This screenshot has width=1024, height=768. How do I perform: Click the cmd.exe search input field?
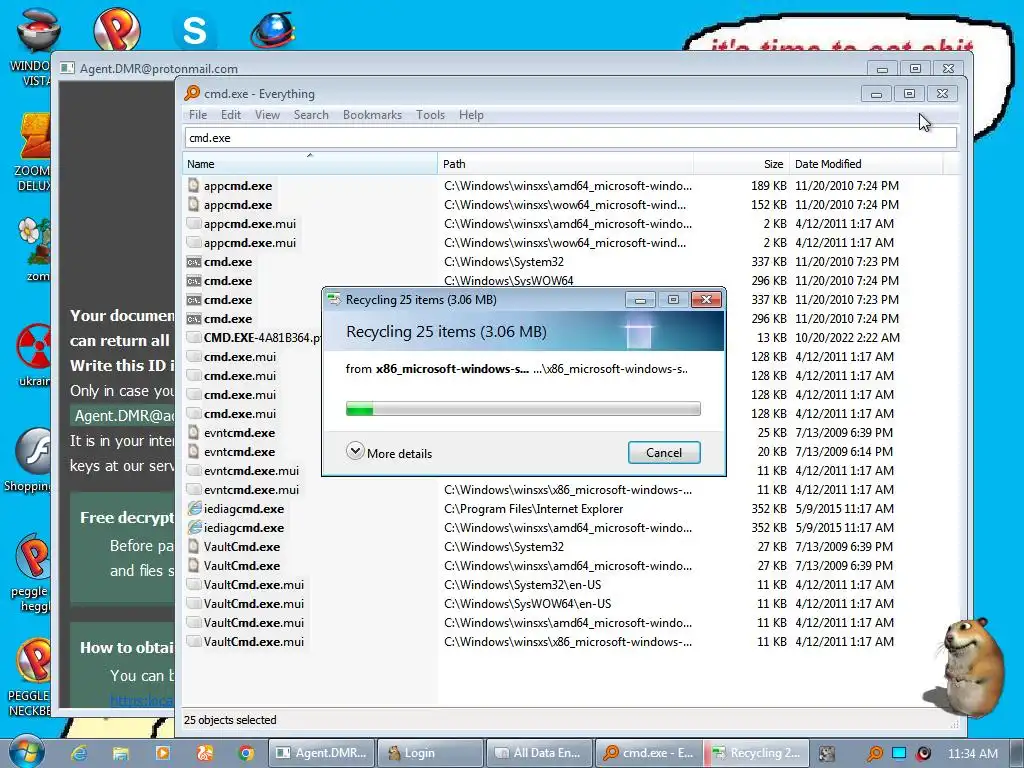[x=571, y=138]
